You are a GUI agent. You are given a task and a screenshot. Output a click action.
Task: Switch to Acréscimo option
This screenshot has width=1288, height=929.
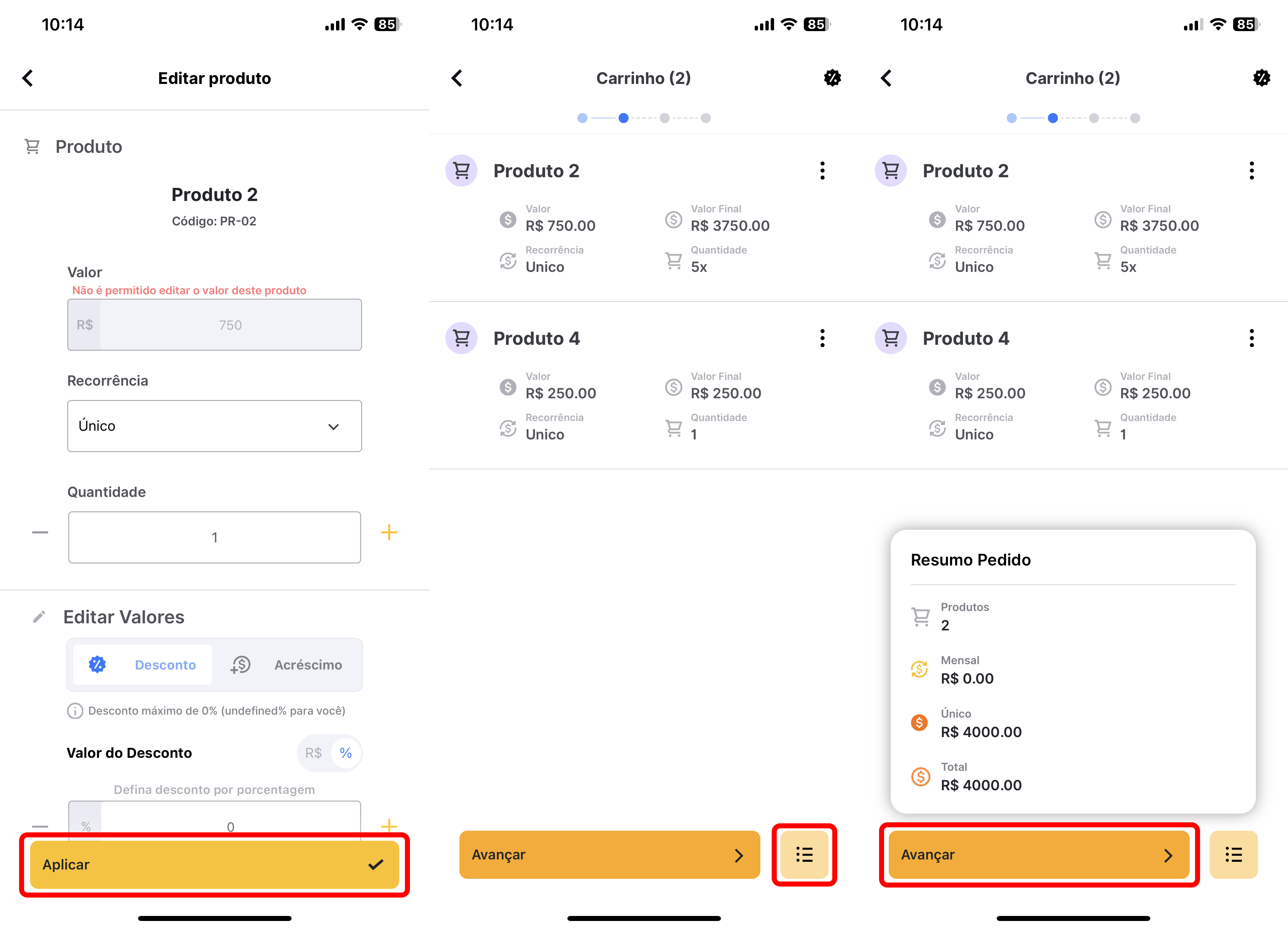(x=286, y=665)
